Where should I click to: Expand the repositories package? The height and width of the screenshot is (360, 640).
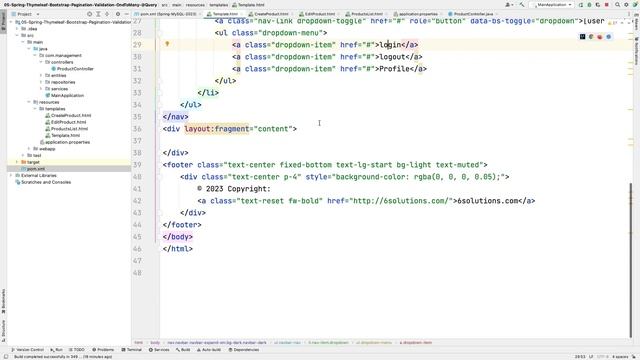pos(41,82)
